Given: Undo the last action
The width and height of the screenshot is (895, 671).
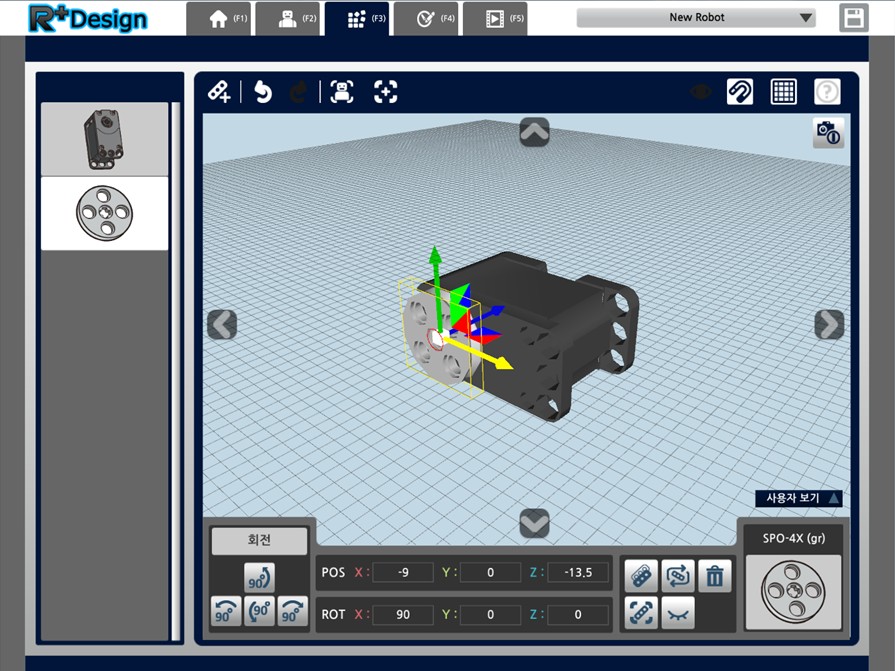Looking at the screenshot, I should (263, 91).
